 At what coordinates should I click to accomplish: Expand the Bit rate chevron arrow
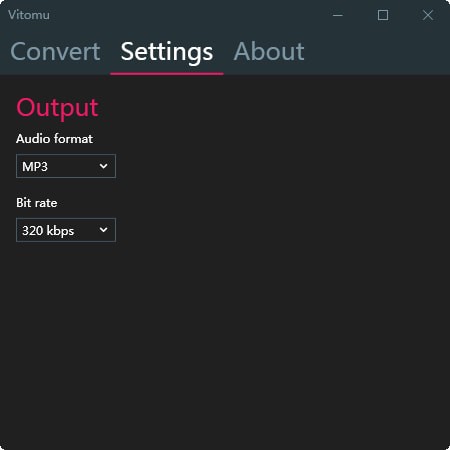104,230
